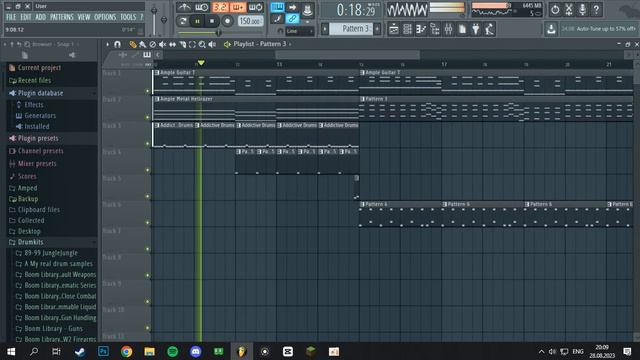Viewport: 640px width, 360px height.
Task: Click Auto-Tune up to 57% off news banner
Action: click(598, 29)
